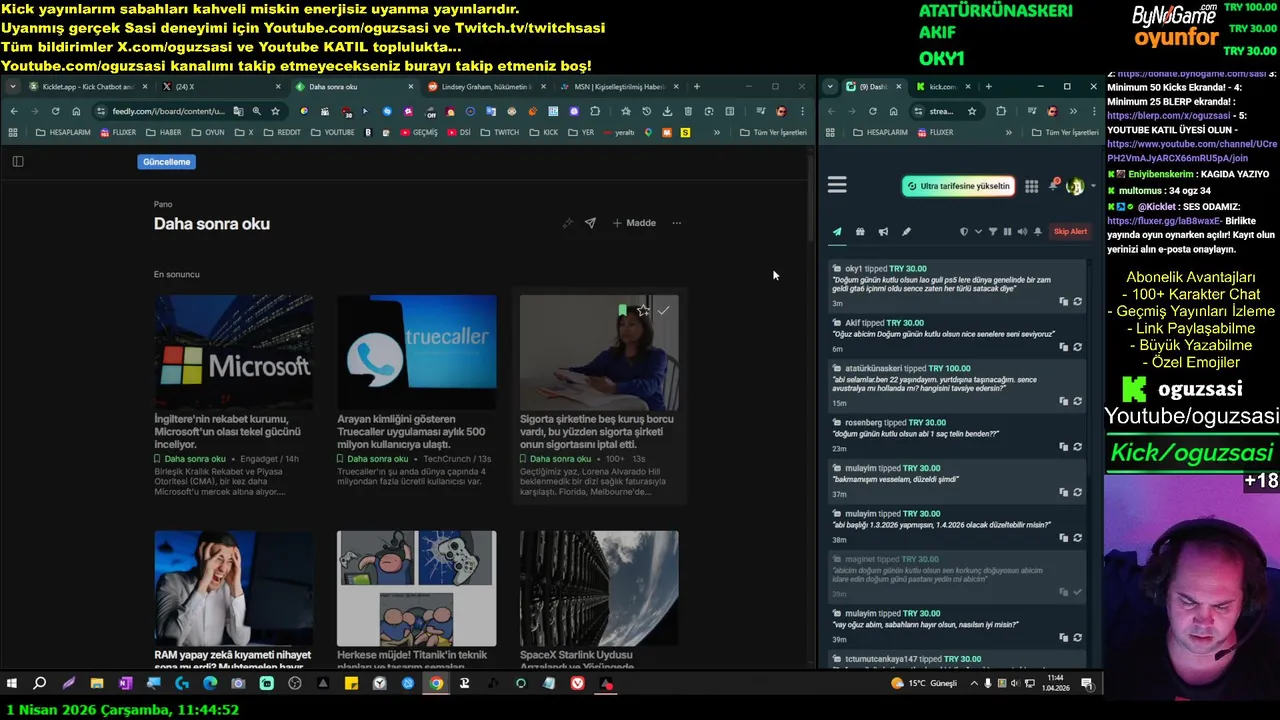Mark the Sigorta article as read with the checkmark
Image resolution: width=1280 pixels, height=720 pixels.
[x=663, y=311]
